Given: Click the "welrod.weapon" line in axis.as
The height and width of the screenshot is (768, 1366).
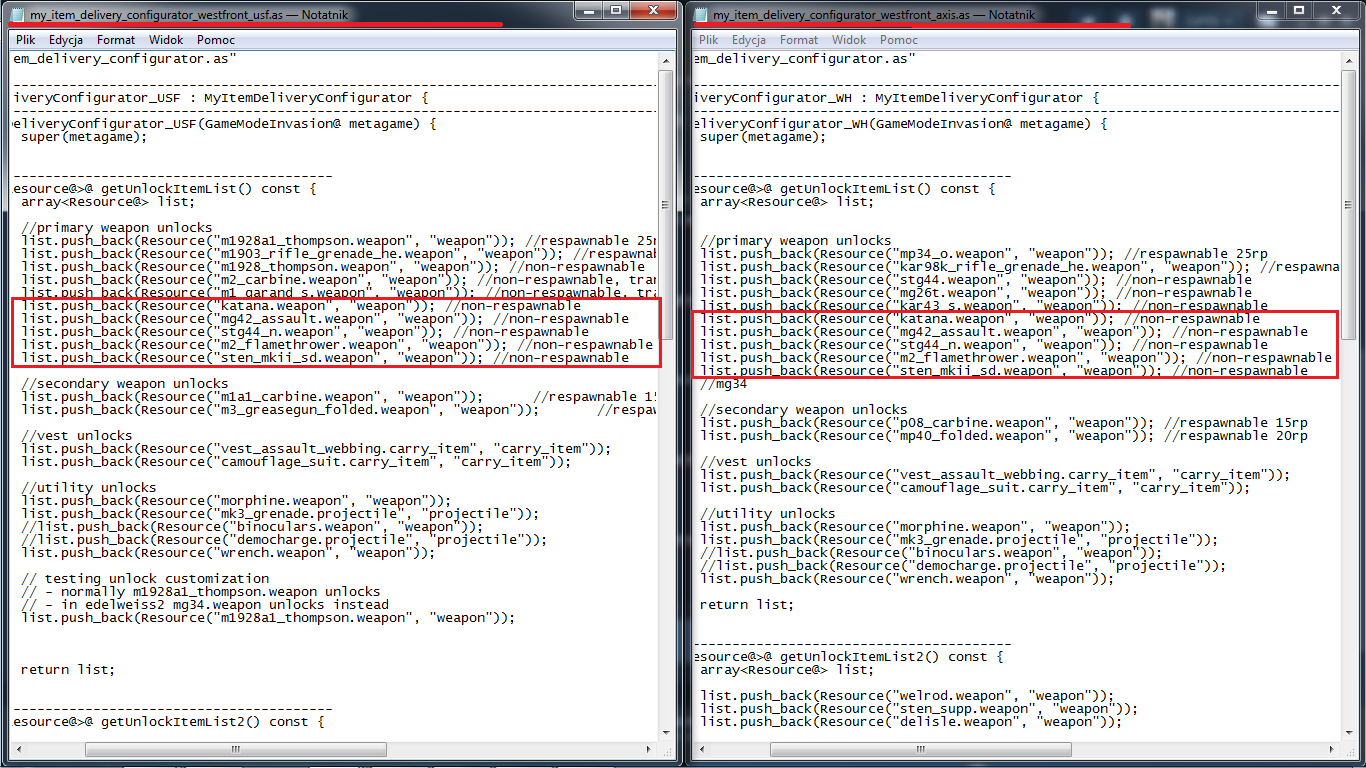Looking at the screenshot, I should pos(907,696).
